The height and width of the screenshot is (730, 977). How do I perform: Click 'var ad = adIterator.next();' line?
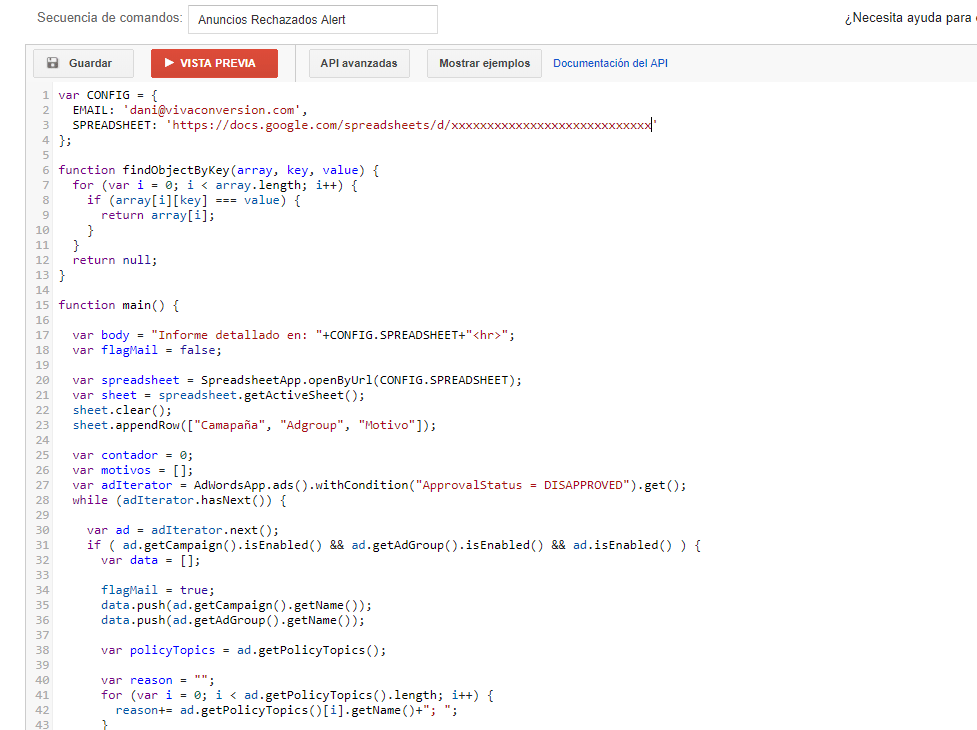[183, 530]
